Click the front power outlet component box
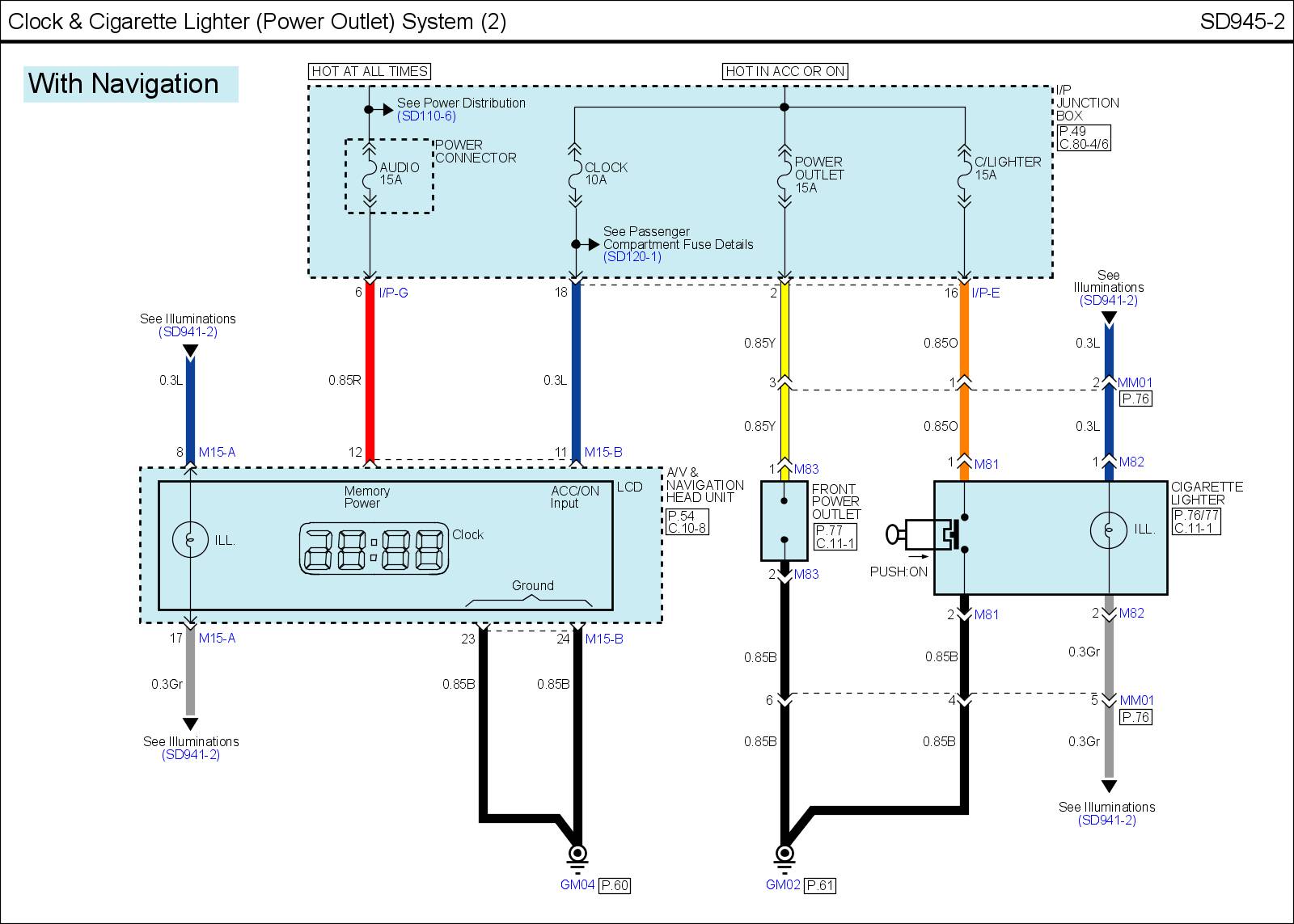This screenshot has width=1294, height=924. (784, 521)
